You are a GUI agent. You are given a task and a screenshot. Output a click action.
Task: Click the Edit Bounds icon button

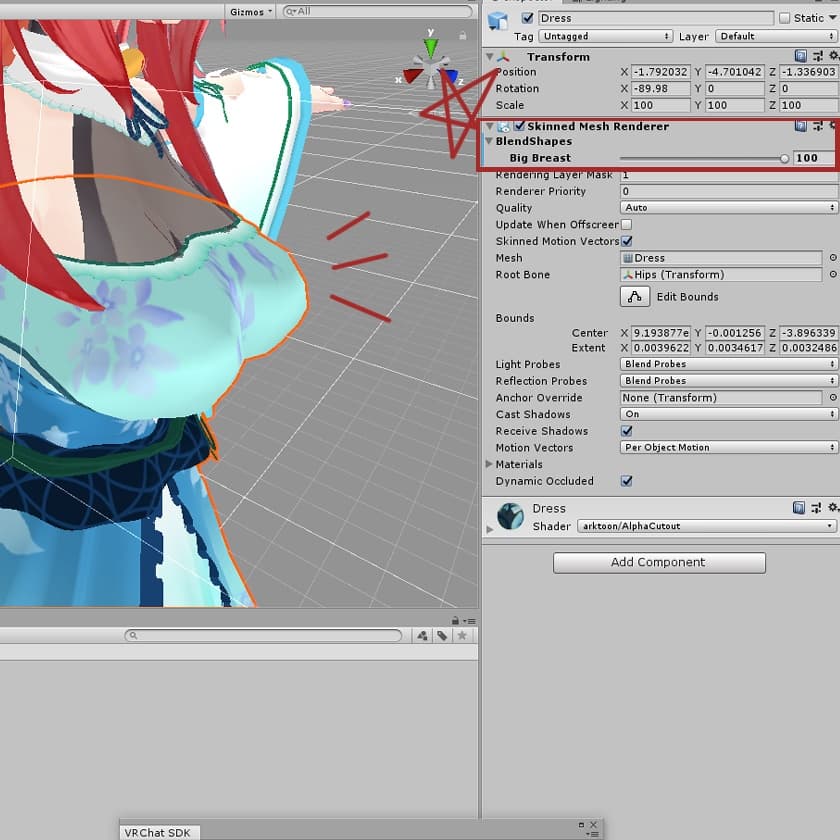(635, 297)
